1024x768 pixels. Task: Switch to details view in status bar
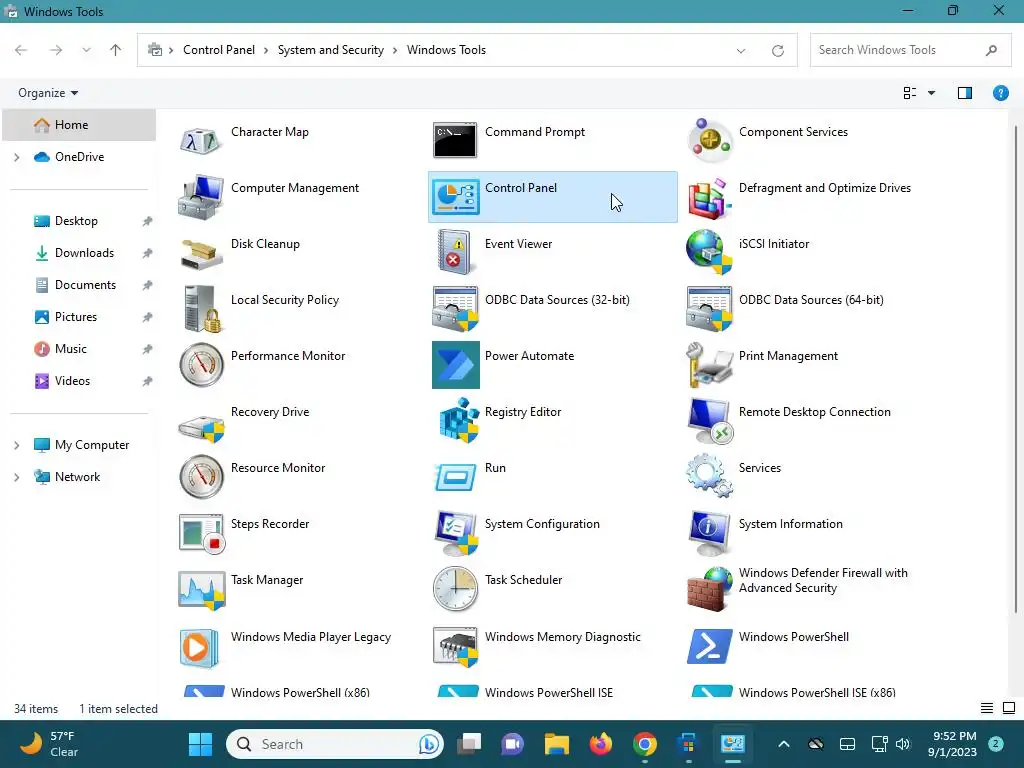(x=987, y=708)
